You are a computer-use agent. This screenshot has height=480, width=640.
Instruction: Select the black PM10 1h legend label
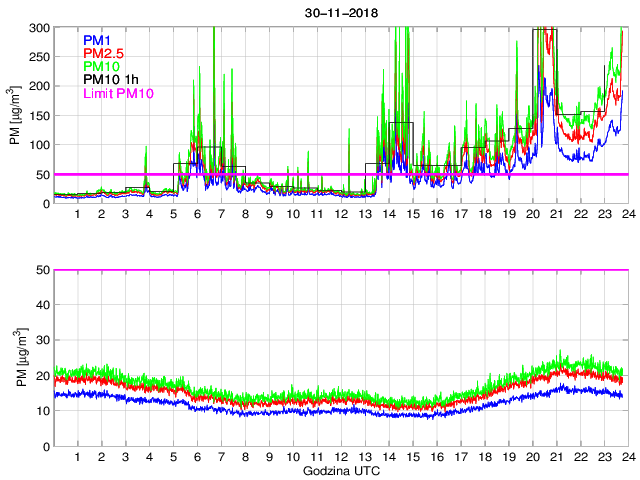pos(110,79)
